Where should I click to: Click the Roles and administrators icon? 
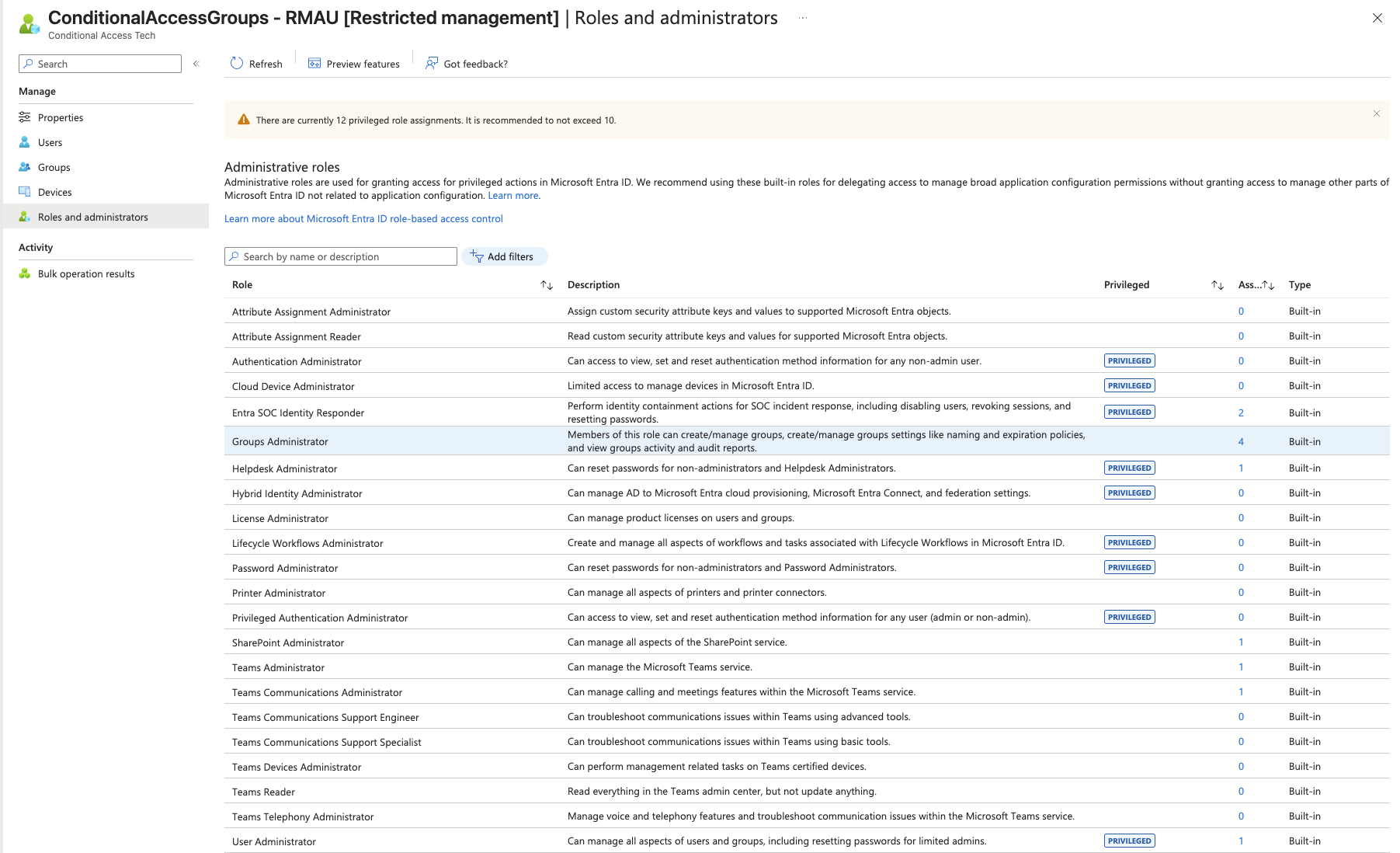click(x=25, y=217)
